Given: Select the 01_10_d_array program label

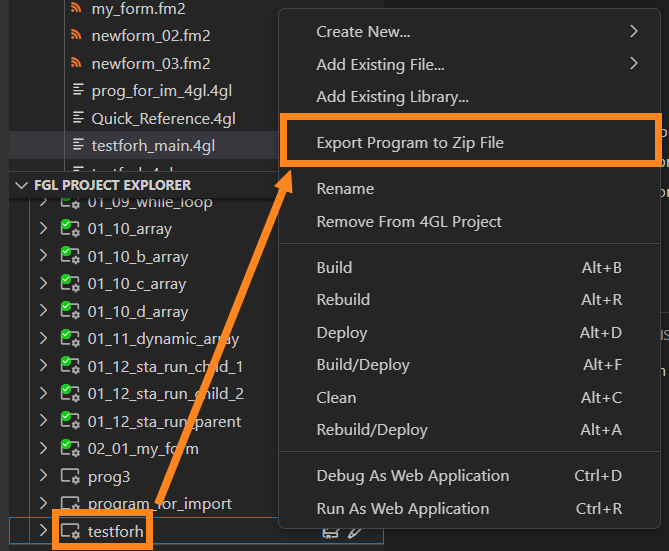Looking at the screenshot, I should click(x=138, y=312).
